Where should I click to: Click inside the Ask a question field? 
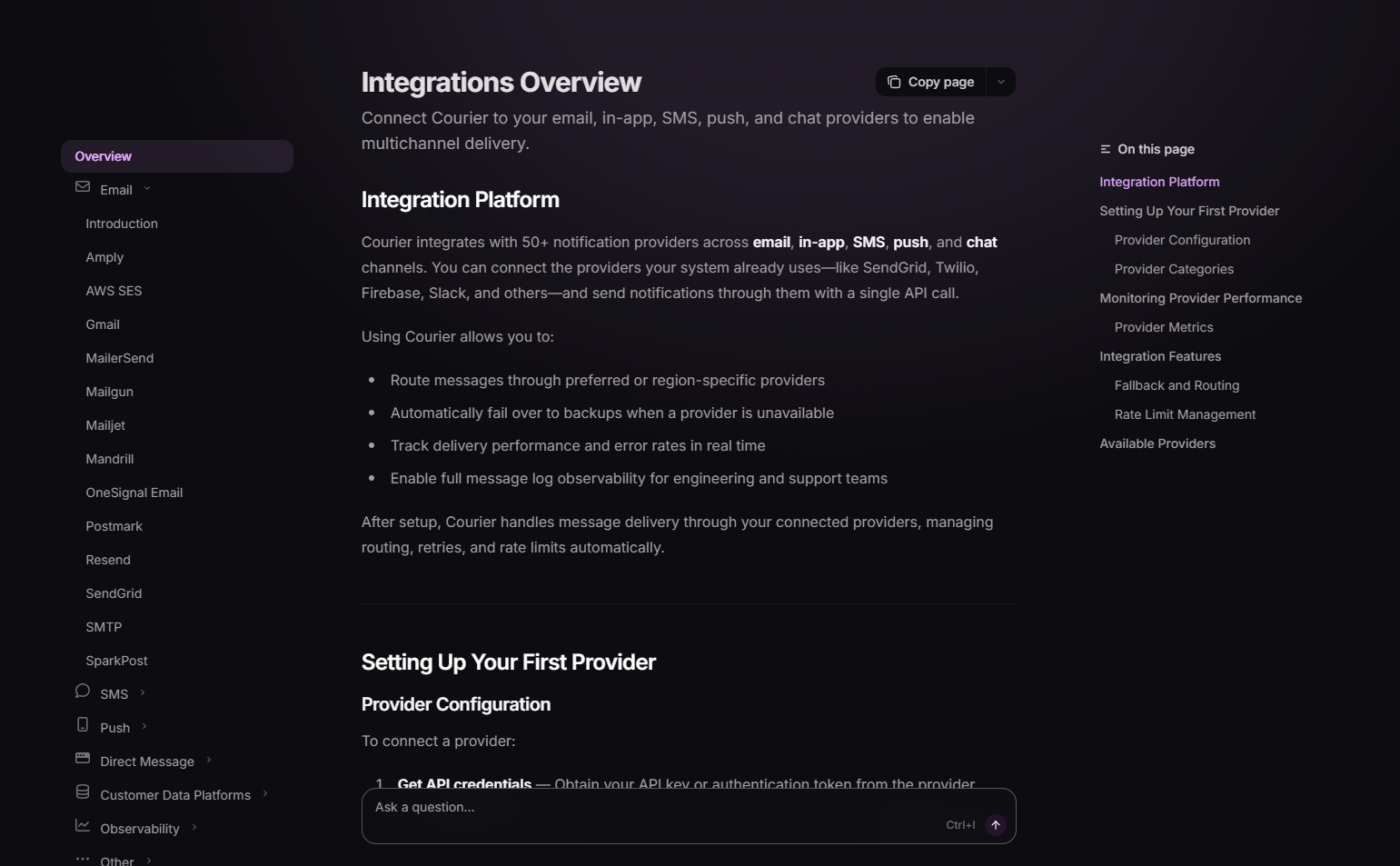(636, 807)
